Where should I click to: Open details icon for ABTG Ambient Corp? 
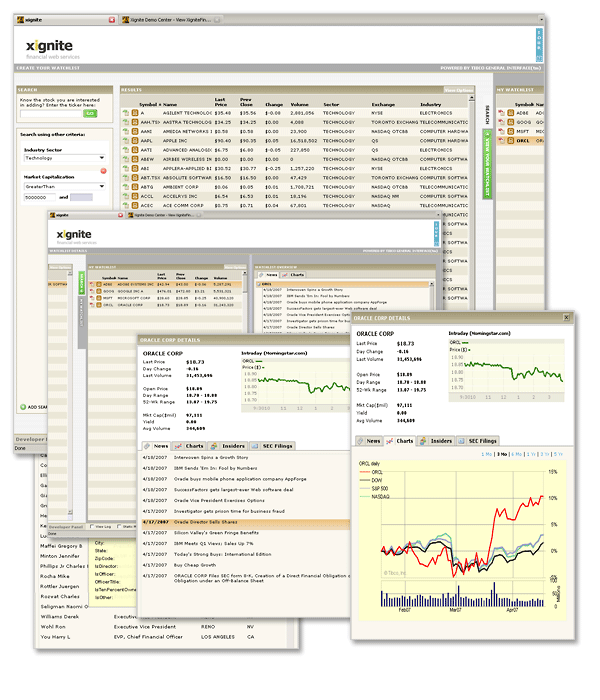tap(135, 187)
